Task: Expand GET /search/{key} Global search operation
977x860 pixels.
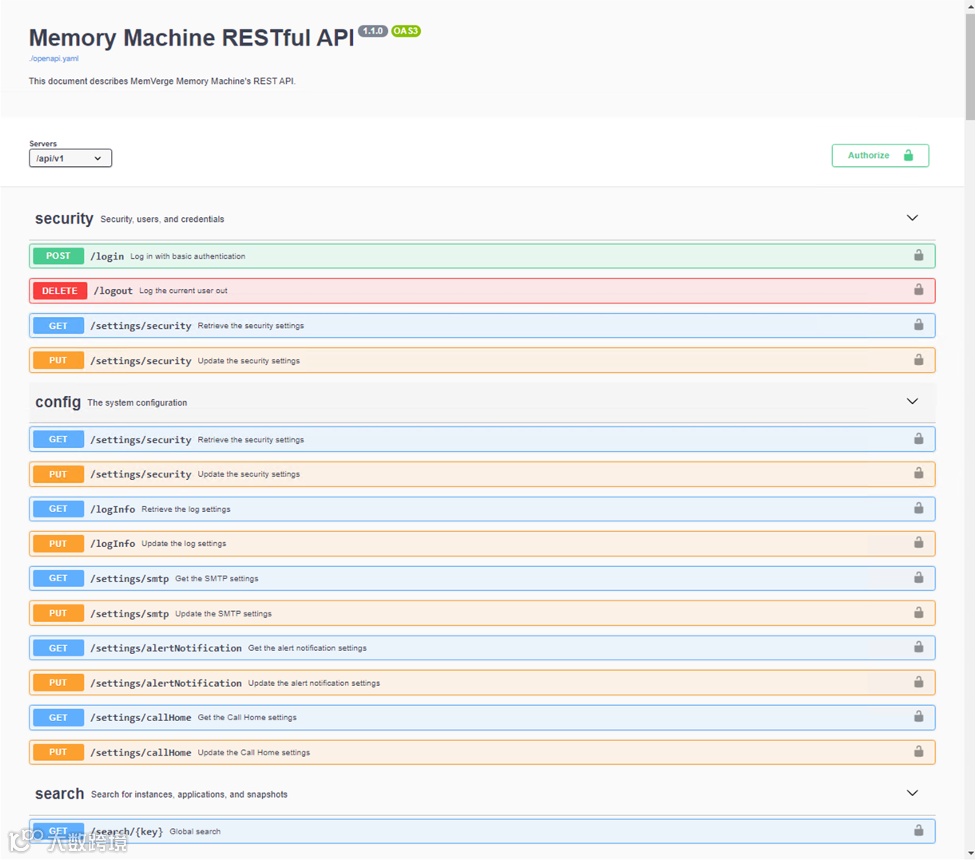Action: [482, 831]
